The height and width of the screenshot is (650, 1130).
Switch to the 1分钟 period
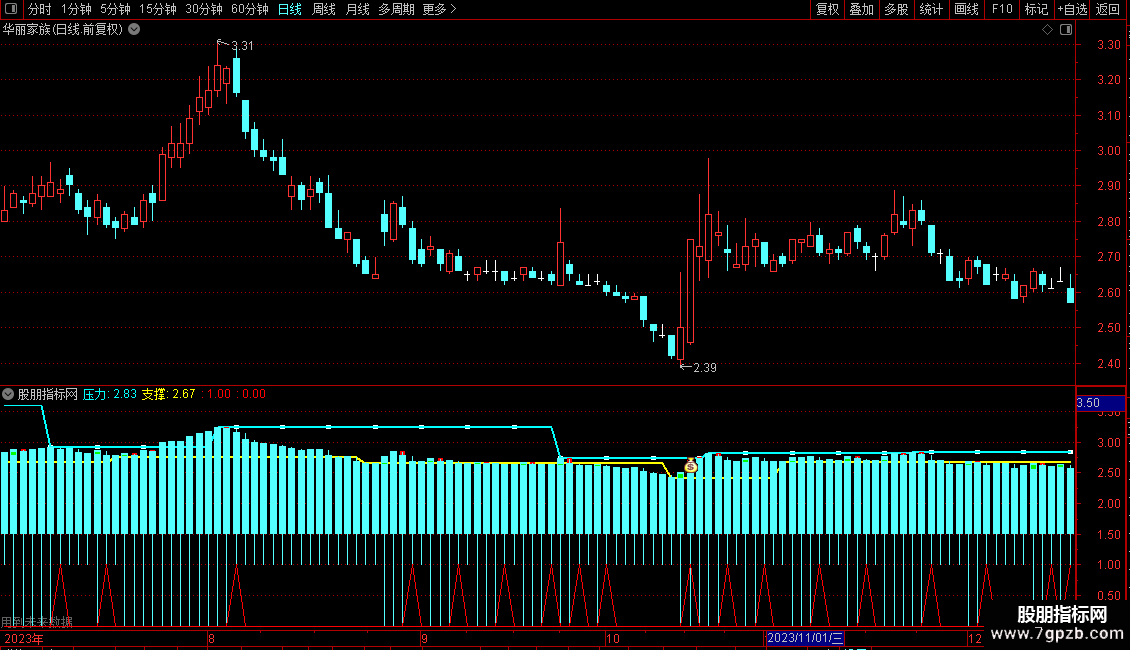pos(76,9)
